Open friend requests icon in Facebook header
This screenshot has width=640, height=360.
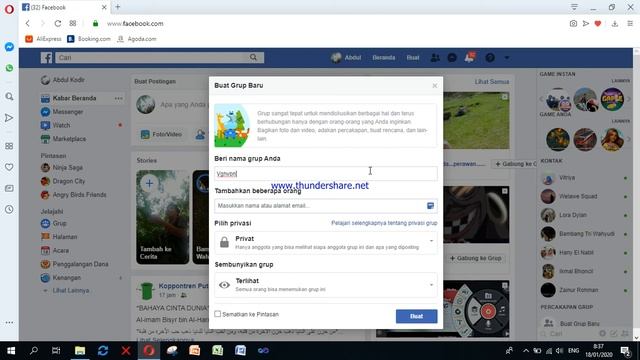(x=435, y=58)
